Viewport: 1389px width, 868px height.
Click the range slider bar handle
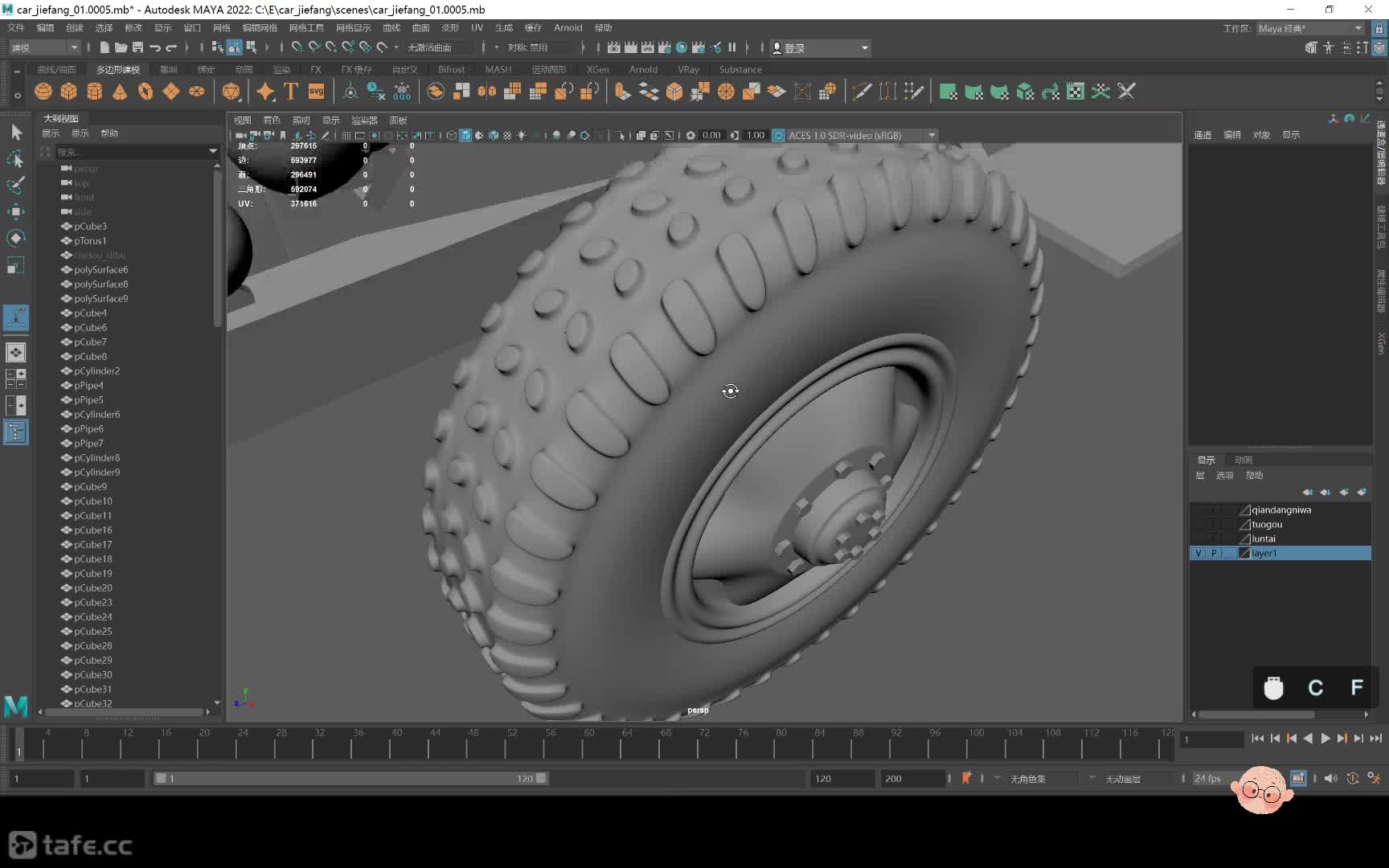click(x=350, y=778)
